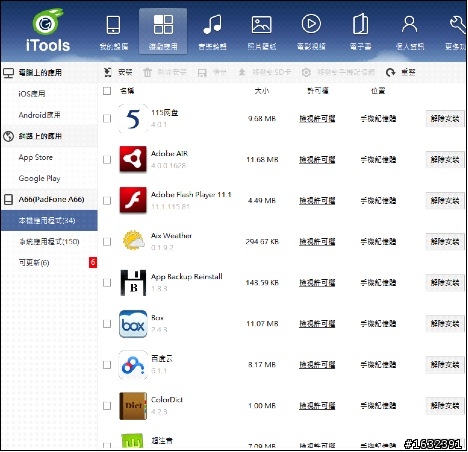Open the Music ringtones note icon tab
The image size is (468, 452).
pyautogui.click(x=212, y=32)
